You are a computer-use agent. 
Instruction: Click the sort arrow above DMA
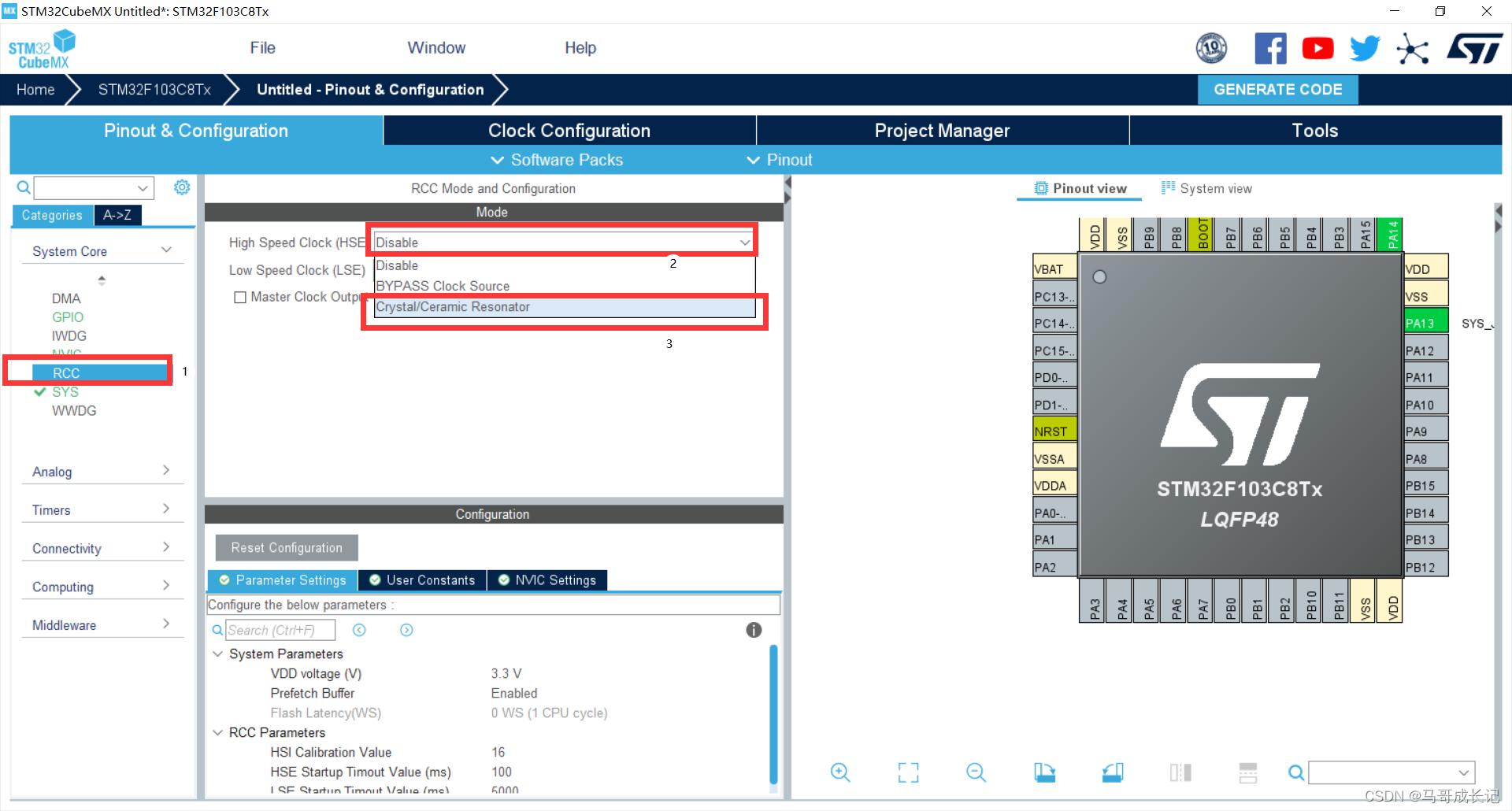tap(102, 280)
